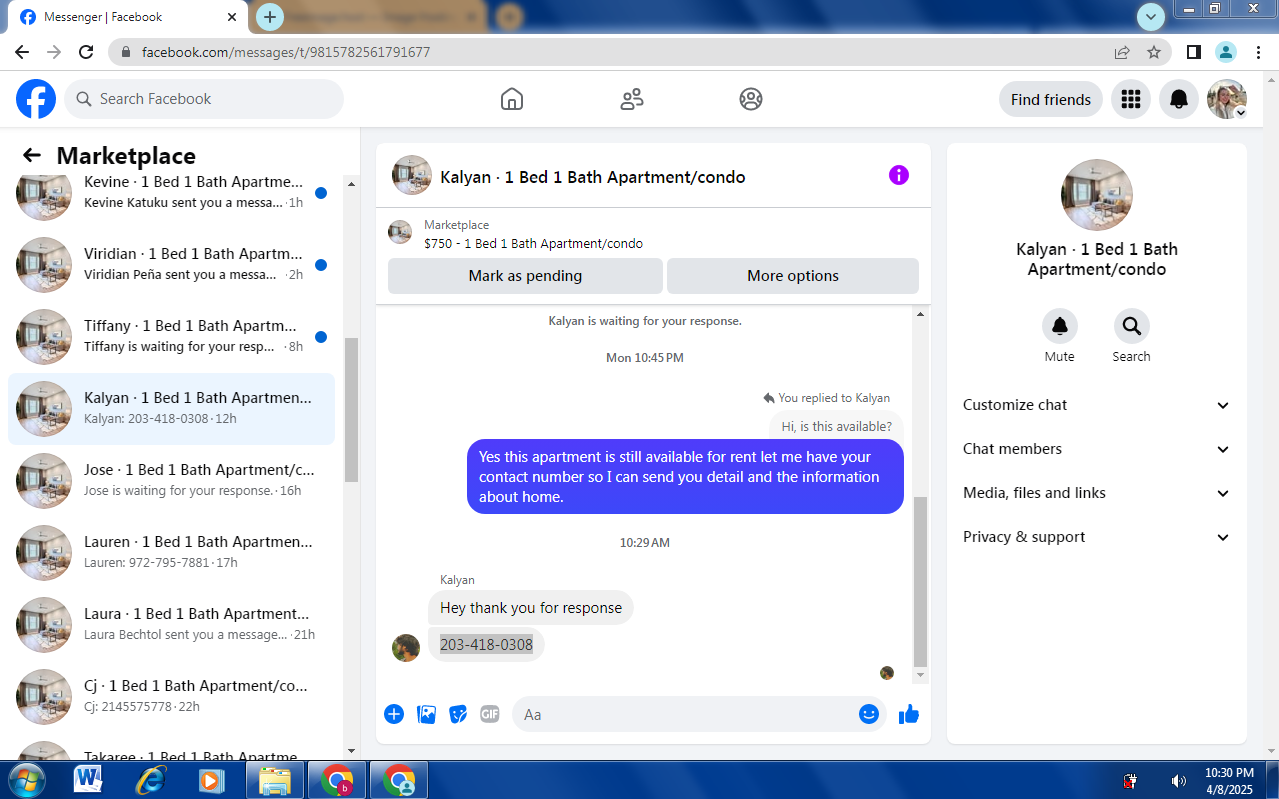Open conversation information purple icon
The width and height of the screenshot is (1279, 799).
point(899,176)
